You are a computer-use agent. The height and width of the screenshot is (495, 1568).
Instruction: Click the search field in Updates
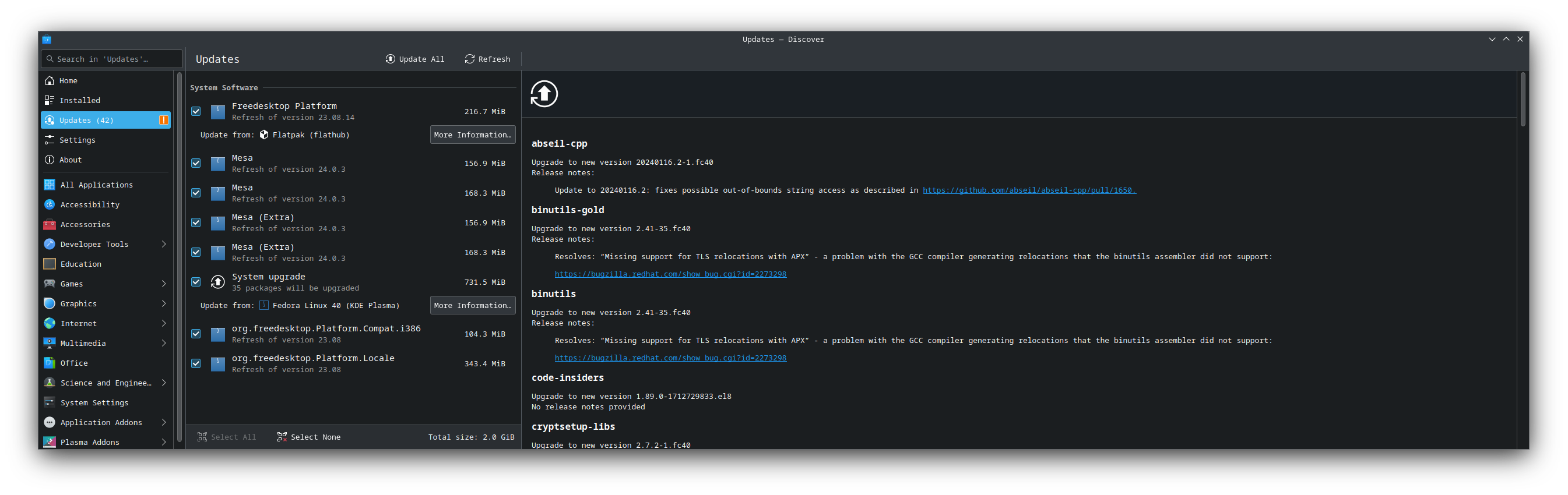112,59
